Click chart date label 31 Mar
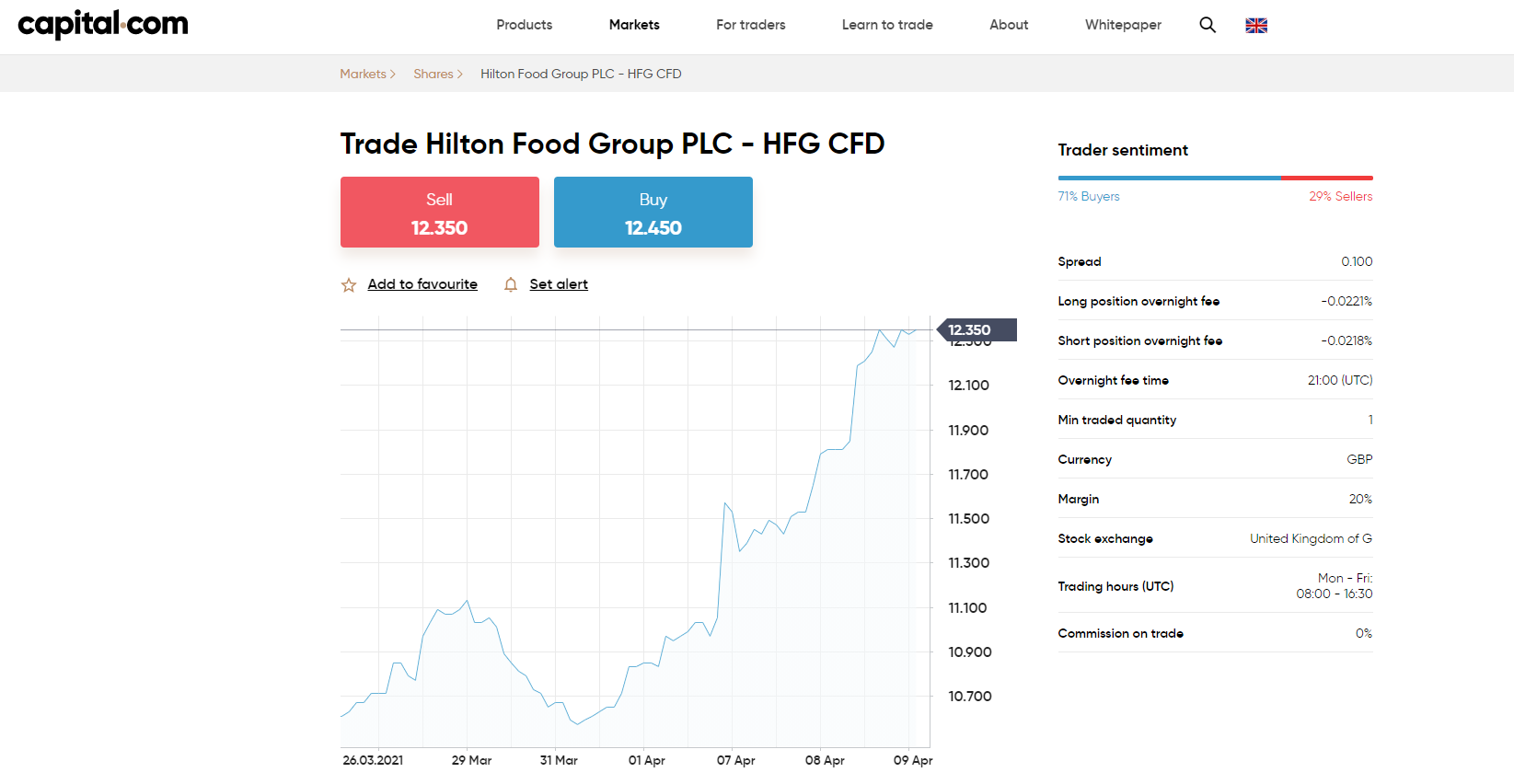The height and width of the screenshot is (784, 1514). pos(559,760)
